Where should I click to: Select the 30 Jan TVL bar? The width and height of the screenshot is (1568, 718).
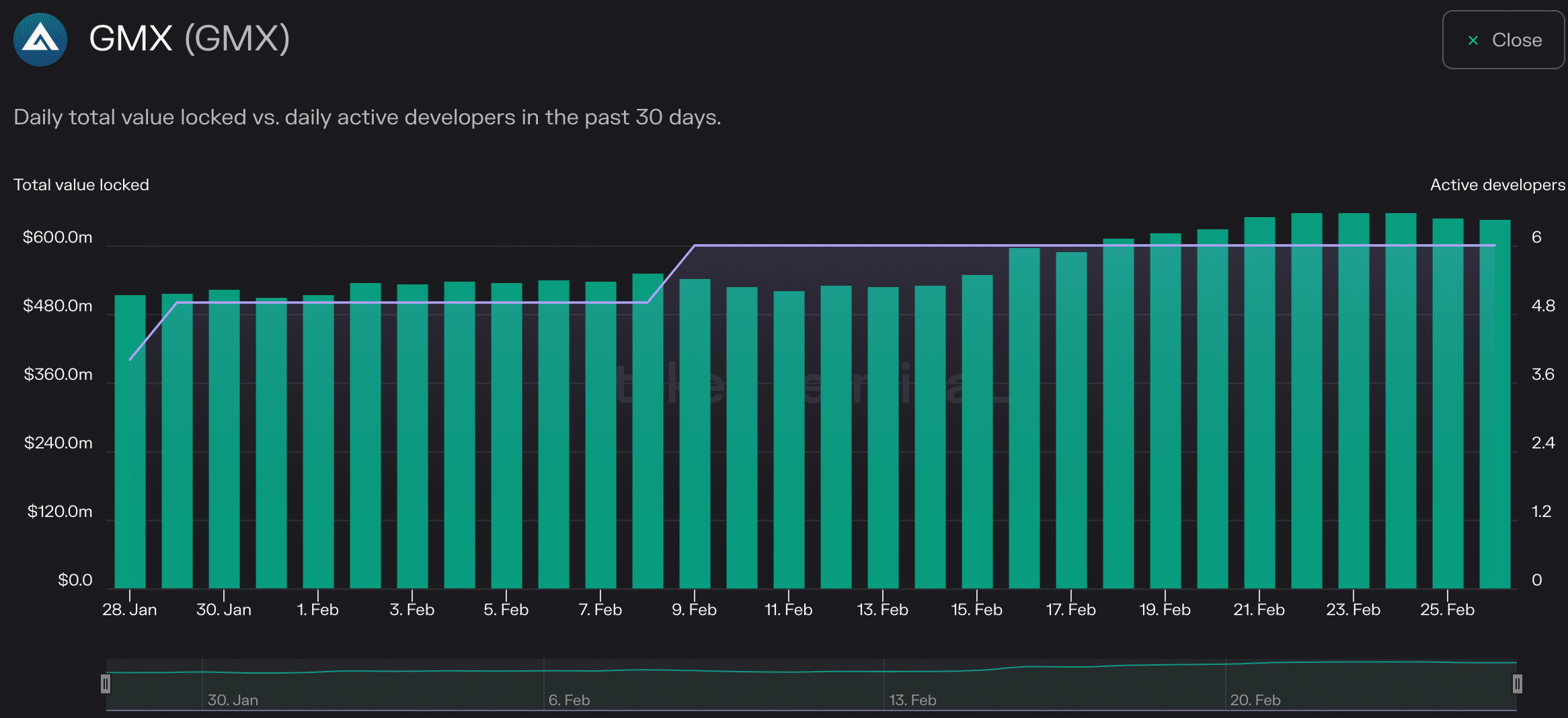tap(224, 439)
